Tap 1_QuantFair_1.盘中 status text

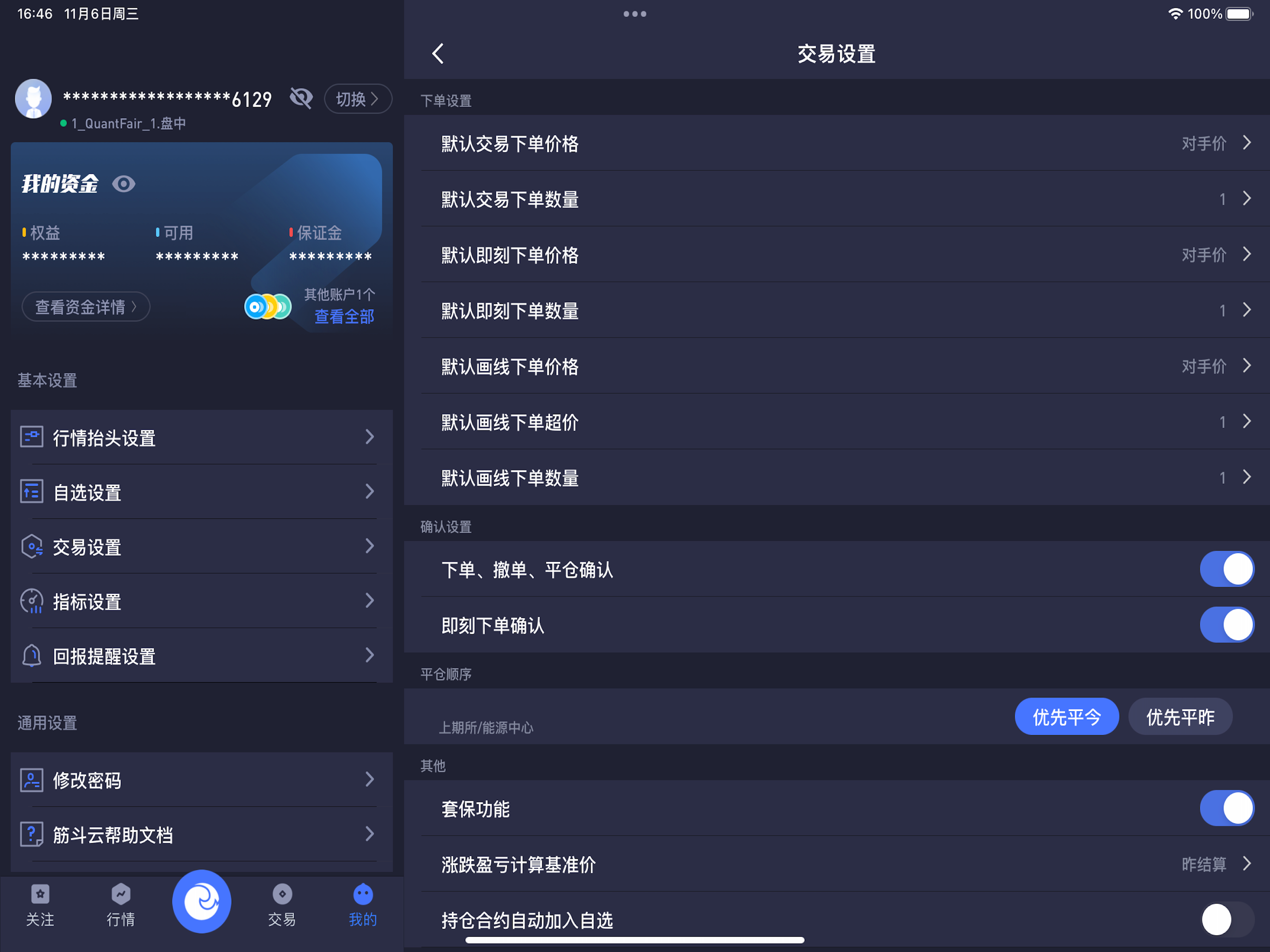129,123
